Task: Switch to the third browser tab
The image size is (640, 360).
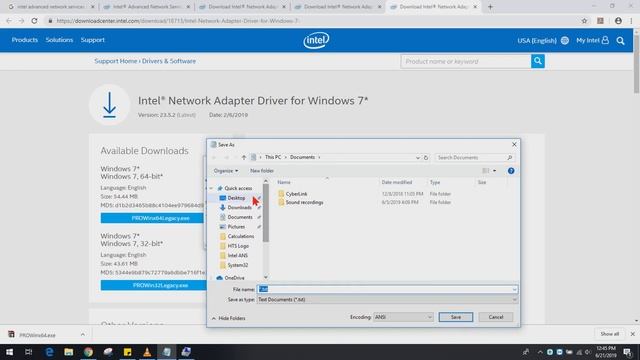Action: click(x=242, y=7)
